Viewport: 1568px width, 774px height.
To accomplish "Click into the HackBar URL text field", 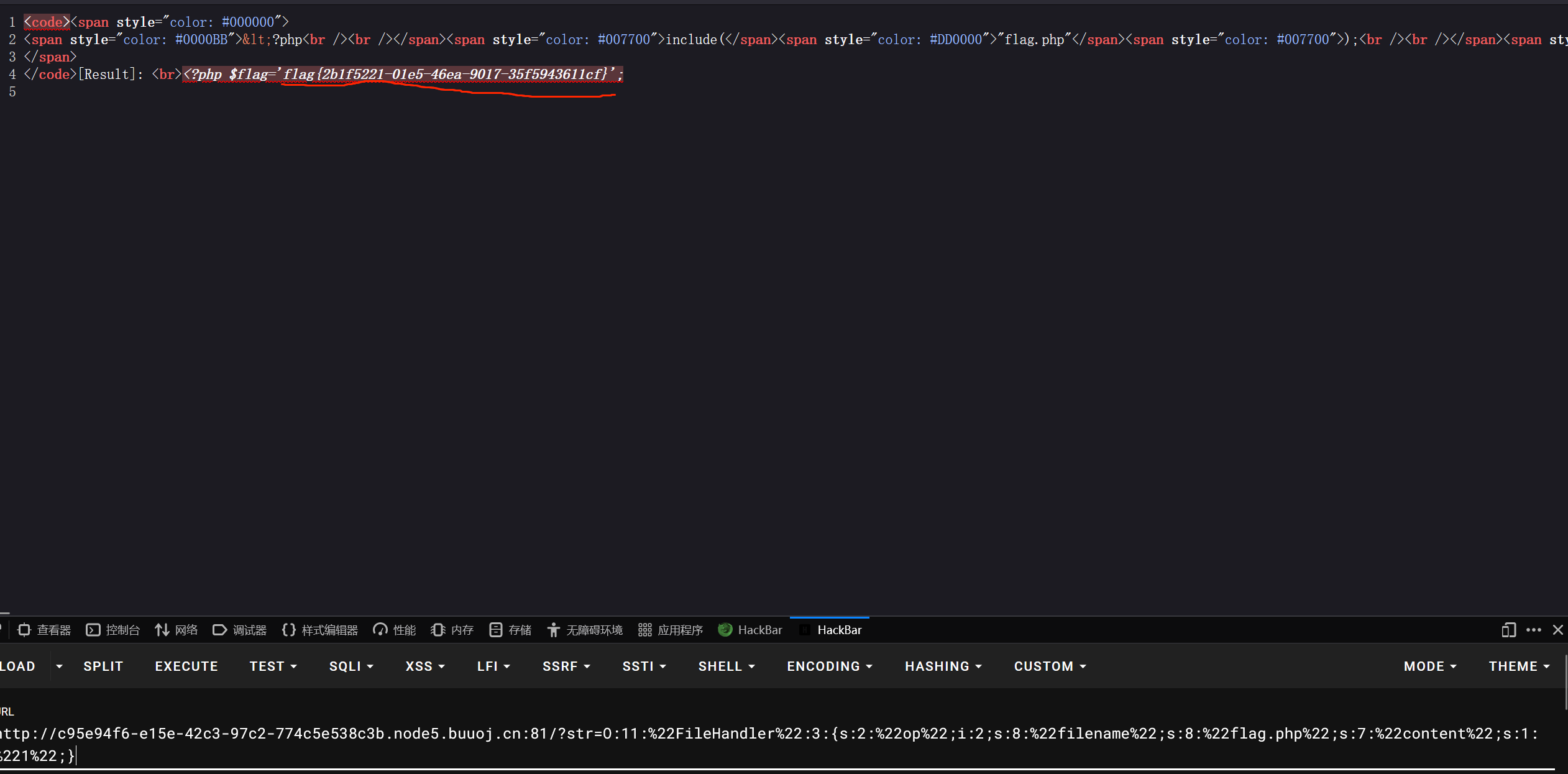I will pos(746,744).
